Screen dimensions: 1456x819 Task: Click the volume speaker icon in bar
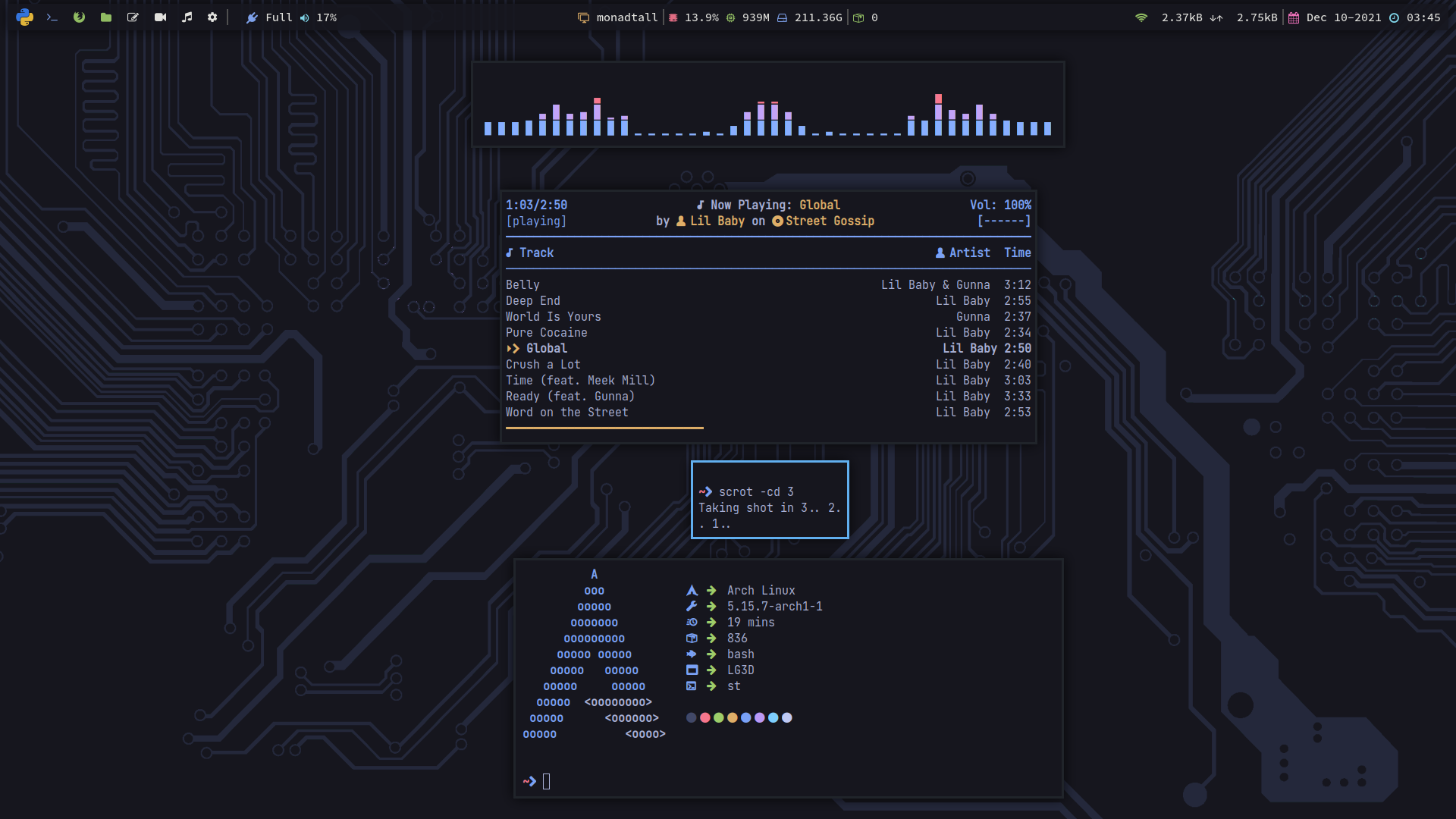pyautogui.click(x=304, y=17)
